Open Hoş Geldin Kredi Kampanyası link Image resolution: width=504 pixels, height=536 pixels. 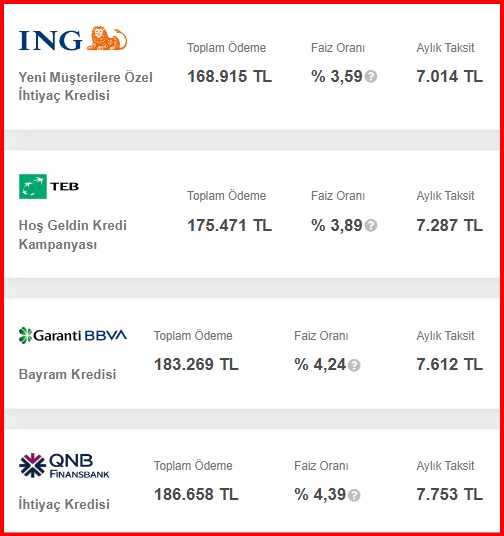pos(72,235)
